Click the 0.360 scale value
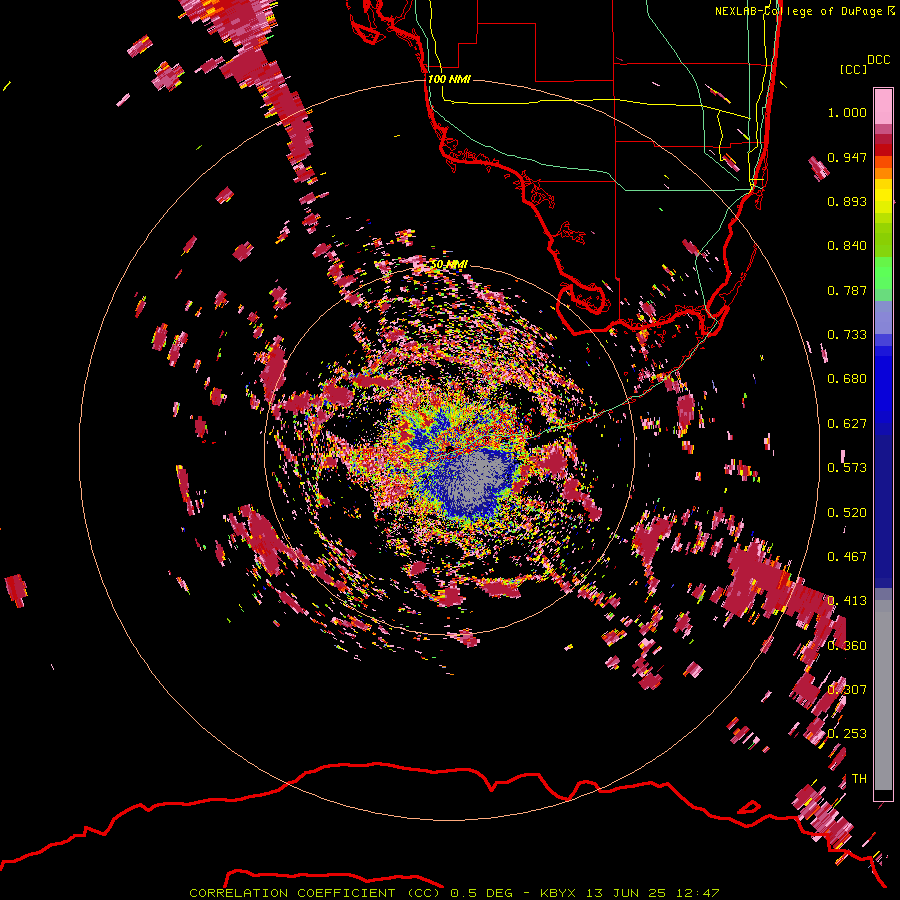Image resolution: width=900 pixels, height=900 pixels. pos(847,646)
